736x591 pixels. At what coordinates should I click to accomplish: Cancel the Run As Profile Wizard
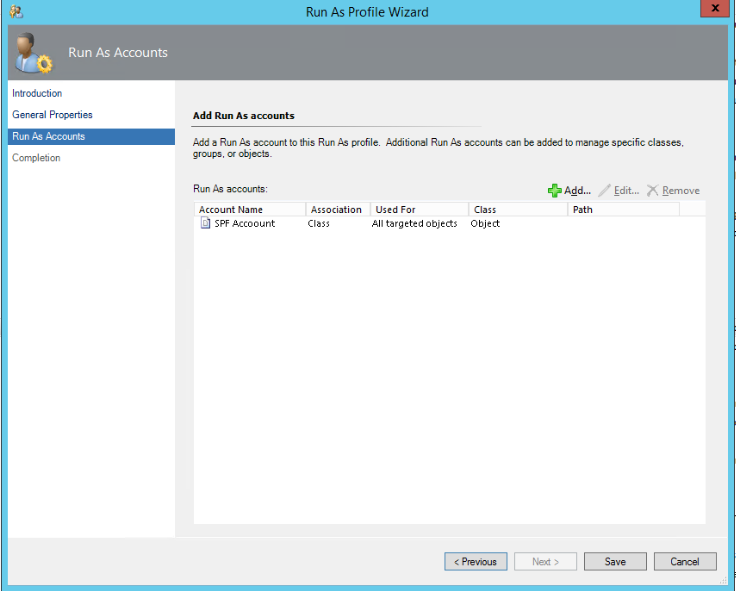point(685,561)
